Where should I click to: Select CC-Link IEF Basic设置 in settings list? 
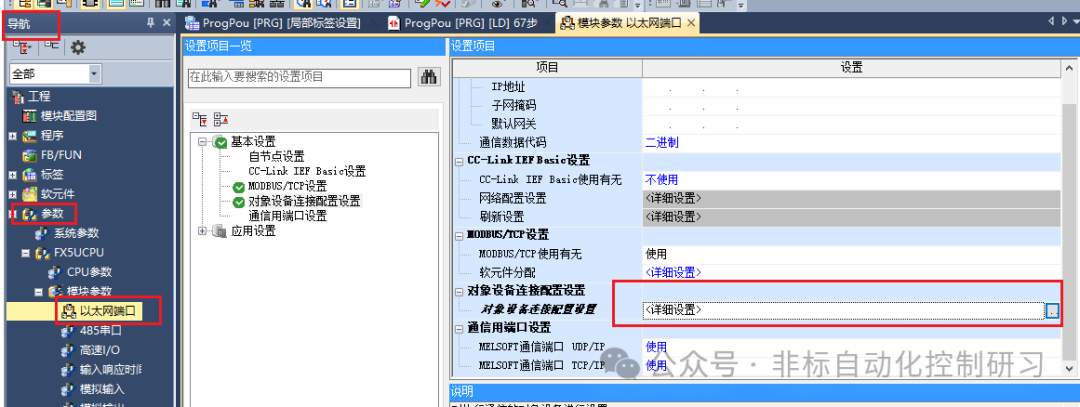[307, 171]
